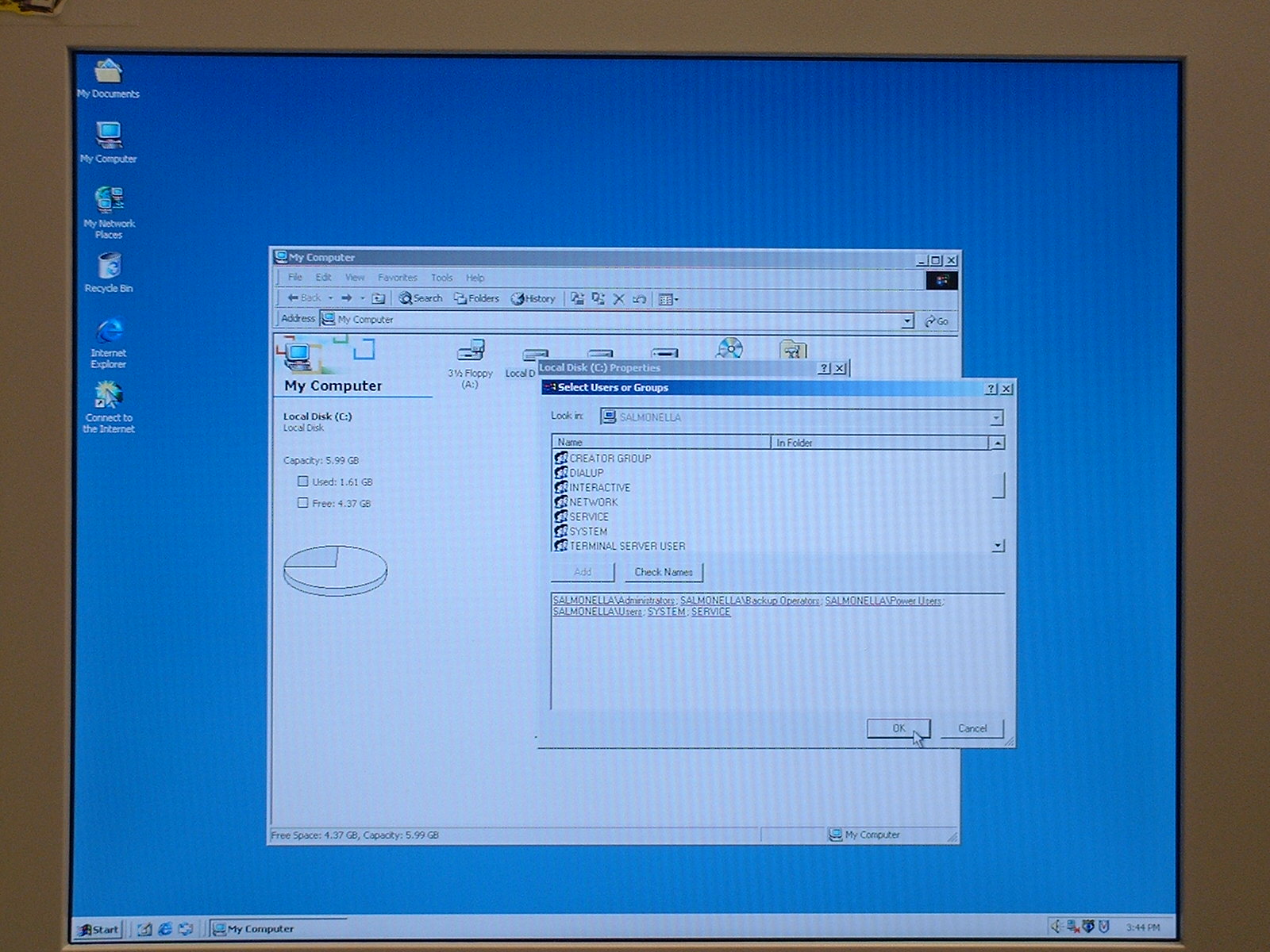Toggle the Folders pane button
The width and height of the screenshot is (1270, 952).
pyautogui.click(x=476, y=298)
